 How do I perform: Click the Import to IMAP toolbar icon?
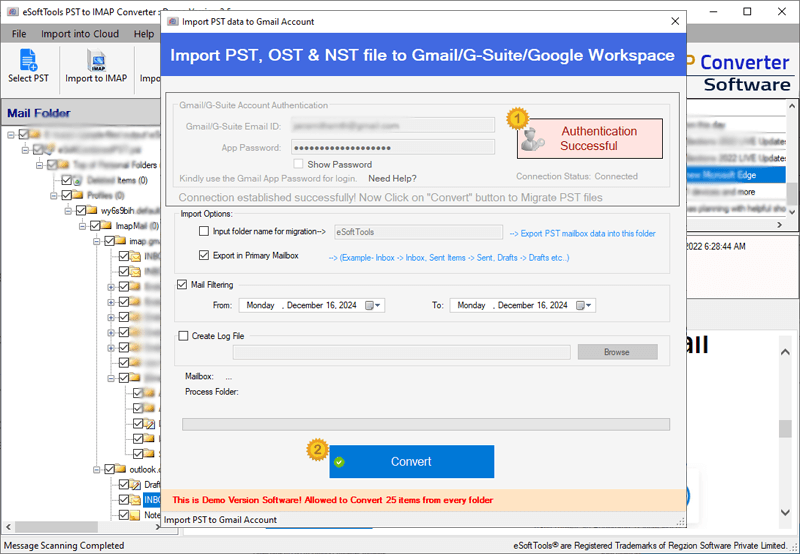pyautogui.click(x=96, y=60)
